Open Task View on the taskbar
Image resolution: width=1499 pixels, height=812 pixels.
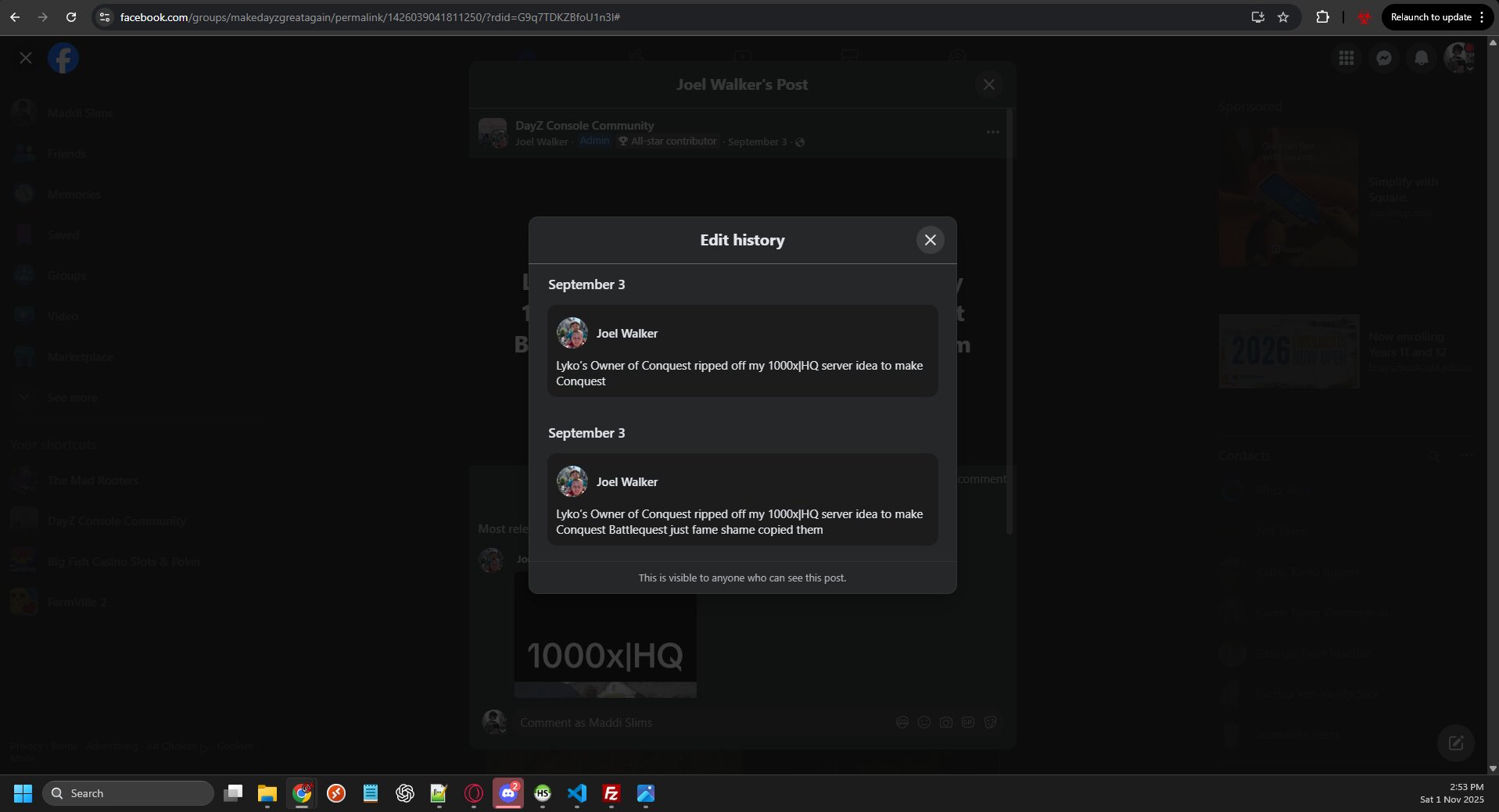233,793
